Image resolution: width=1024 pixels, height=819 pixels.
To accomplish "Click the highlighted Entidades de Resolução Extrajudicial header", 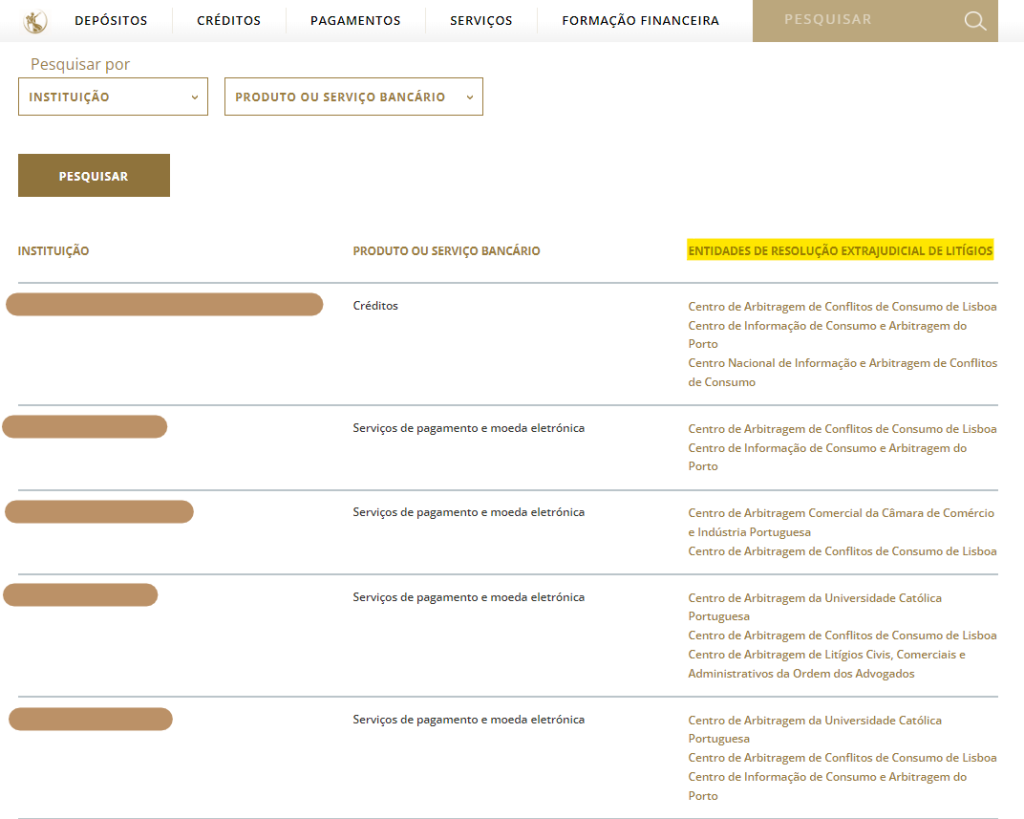I will coord(840,250).
